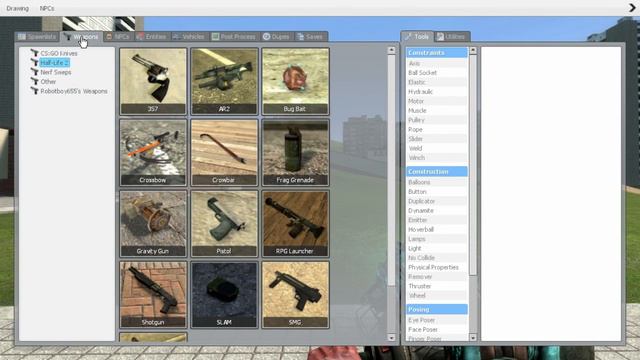Open the Vehicles tab
The height and width of the screenshot is (360, 640).
[189, 37]
